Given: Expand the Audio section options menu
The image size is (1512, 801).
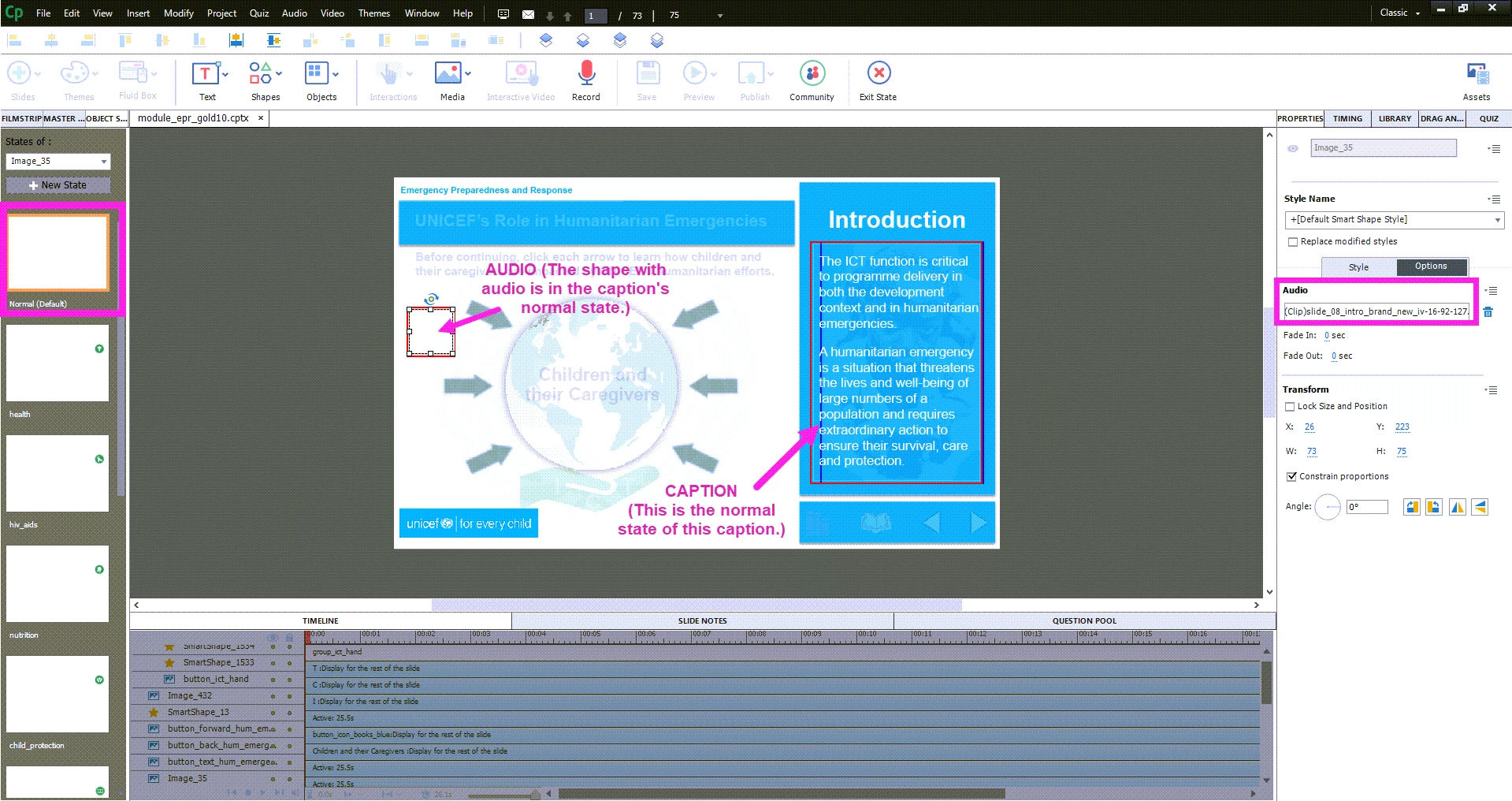Looking at the screenshot, I should (1492, 291).
